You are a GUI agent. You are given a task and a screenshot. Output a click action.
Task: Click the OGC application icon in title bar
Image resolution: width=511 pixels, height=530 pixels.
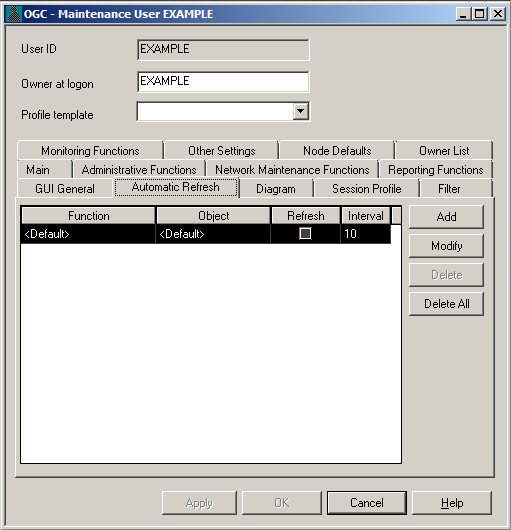pyautogui.click(x=14, y=14)
